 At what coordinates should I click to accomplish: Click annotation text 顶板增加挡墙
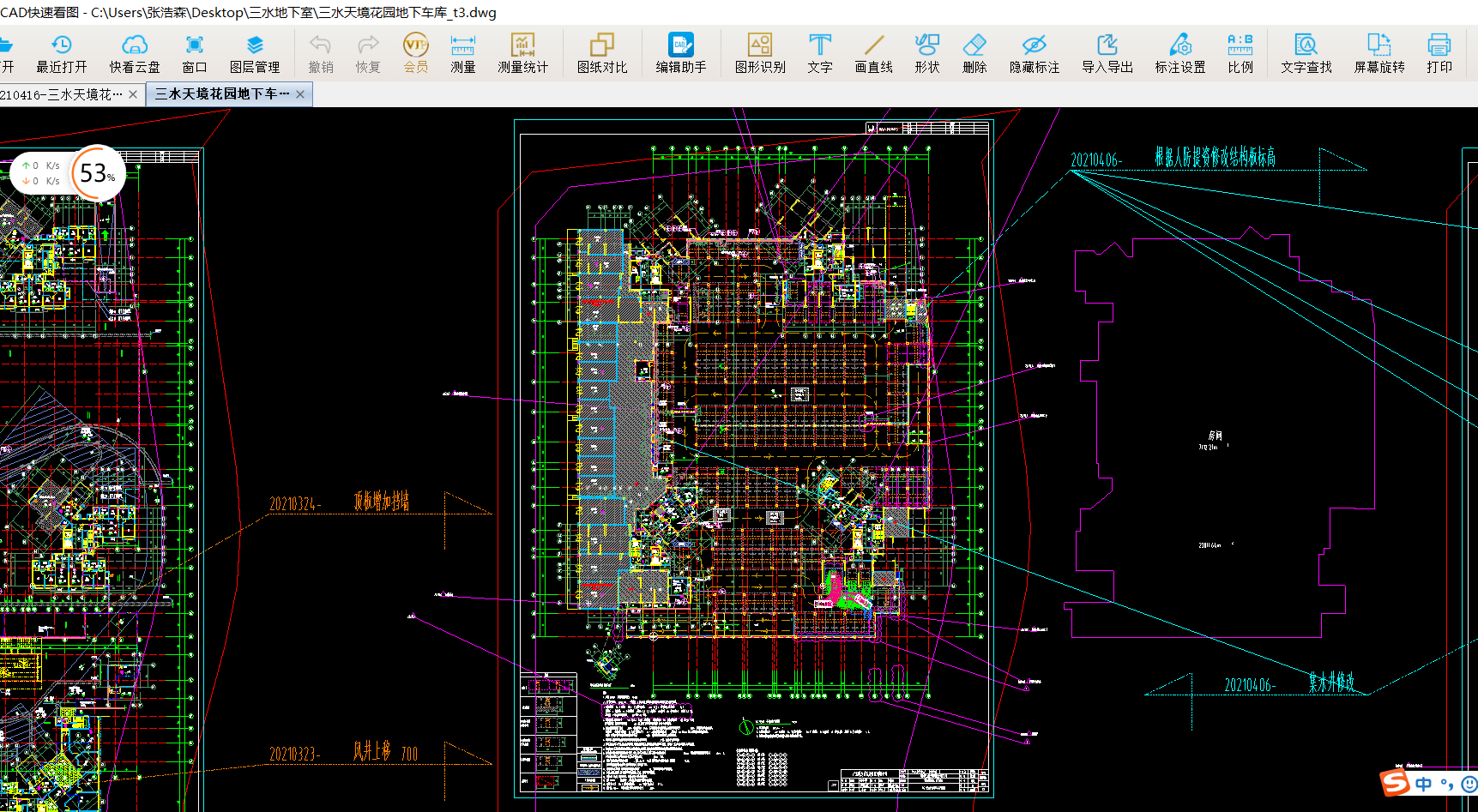(x=381, y=502)
